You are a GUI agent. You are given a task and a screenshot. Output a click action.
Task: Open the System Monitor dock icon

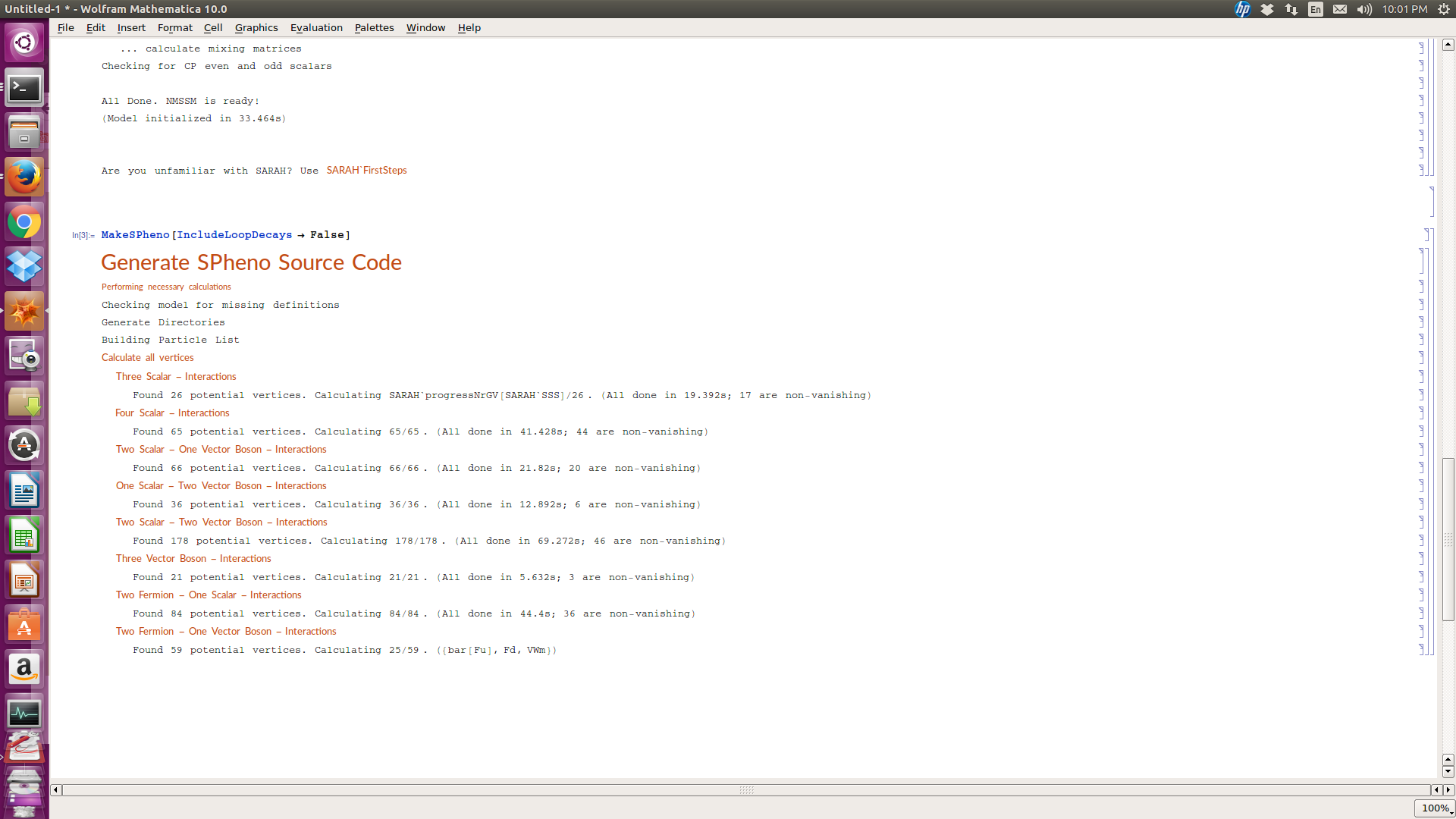pyautogui.click(x=24, y=713)
